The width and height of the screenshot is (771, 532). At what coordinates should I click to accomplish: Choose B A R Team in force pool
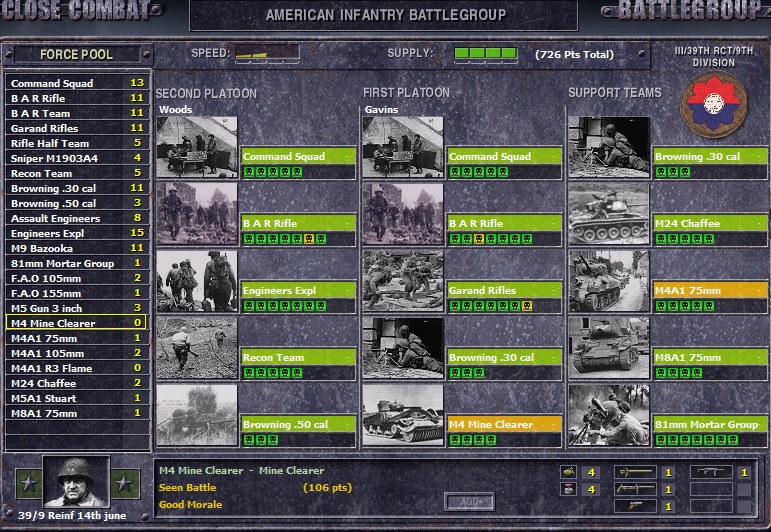[76, 113]
